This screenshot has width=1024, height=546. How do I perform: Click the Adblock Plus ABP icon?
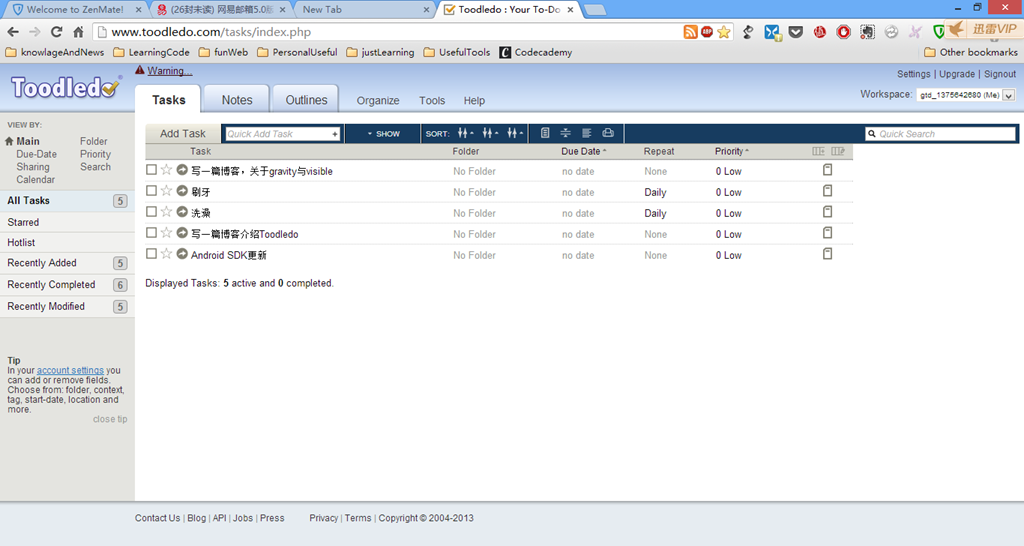[x=707, y=31]
